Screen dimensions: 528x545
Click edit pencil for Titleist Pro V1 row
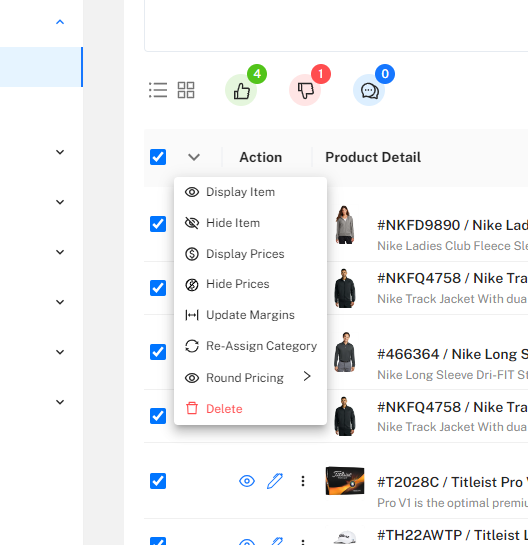pyautogui.click(x=275, y=481)
